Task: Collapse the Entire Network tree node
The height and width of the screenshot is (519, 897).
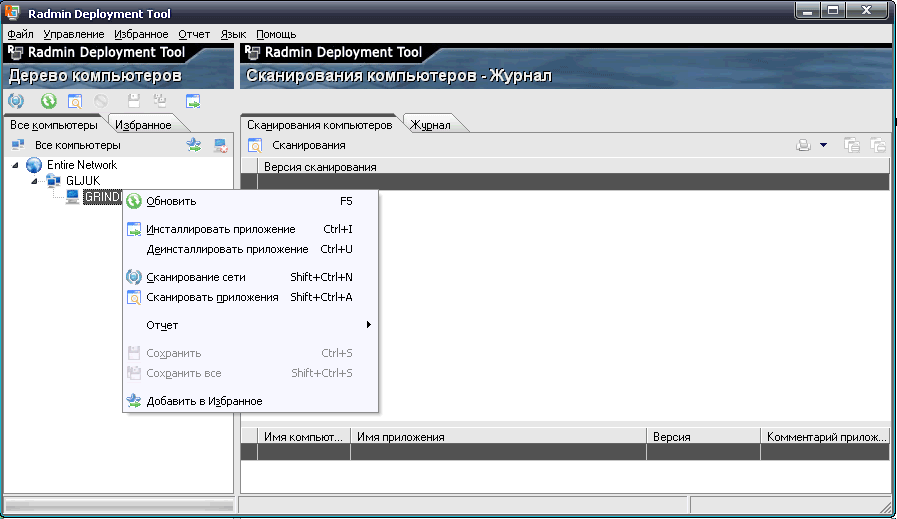Action: click(x=15, y=165)
